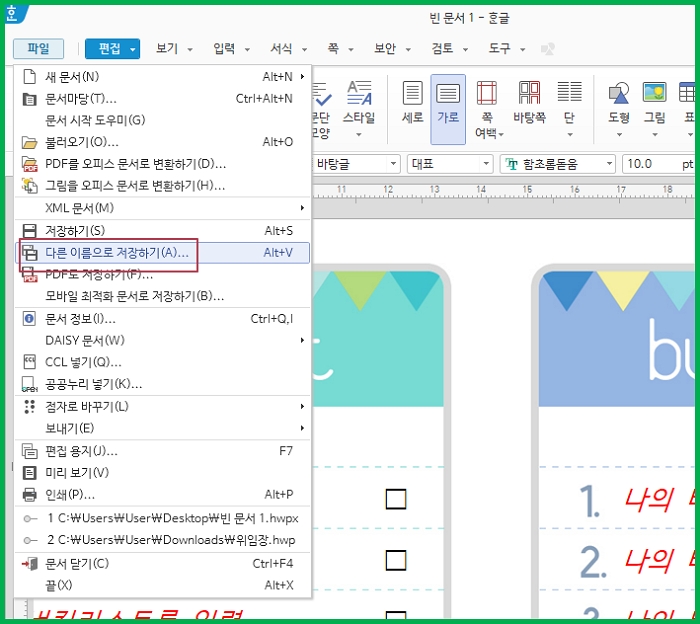Open 편집 menu dropdown arrow
The width and height of the screenshot is (700, 624).
(133, 49)
